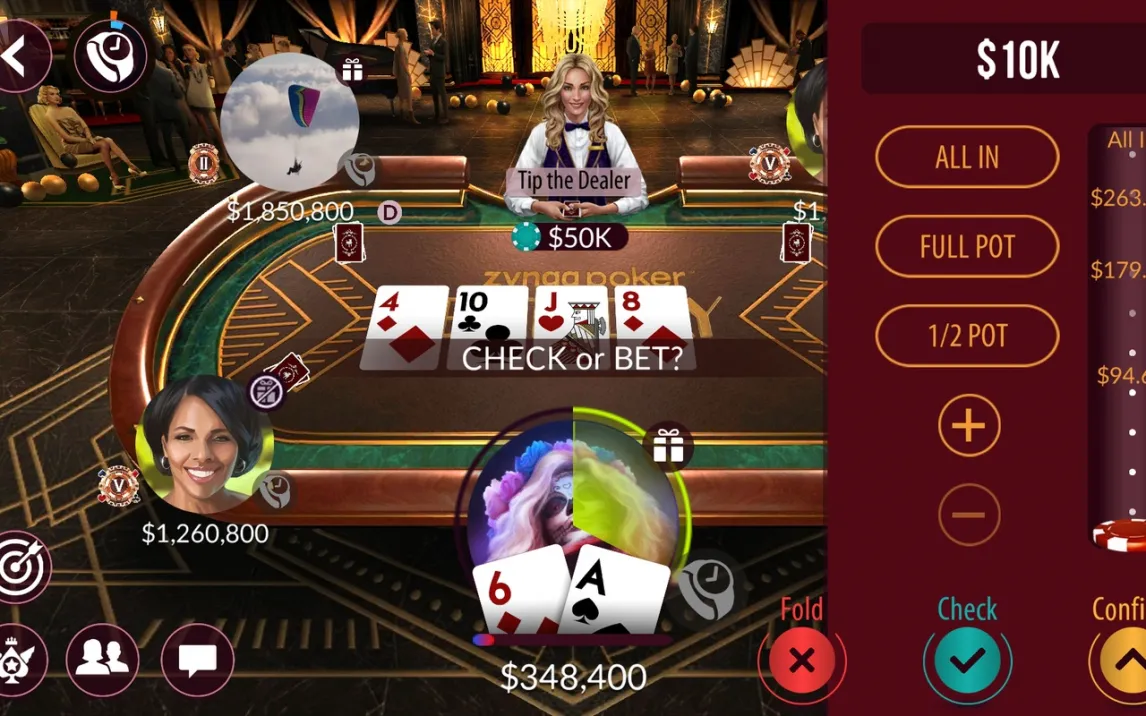Fold hand with red X button
This screenshot has width=1146, height=716.
click(x=802, y=661)
